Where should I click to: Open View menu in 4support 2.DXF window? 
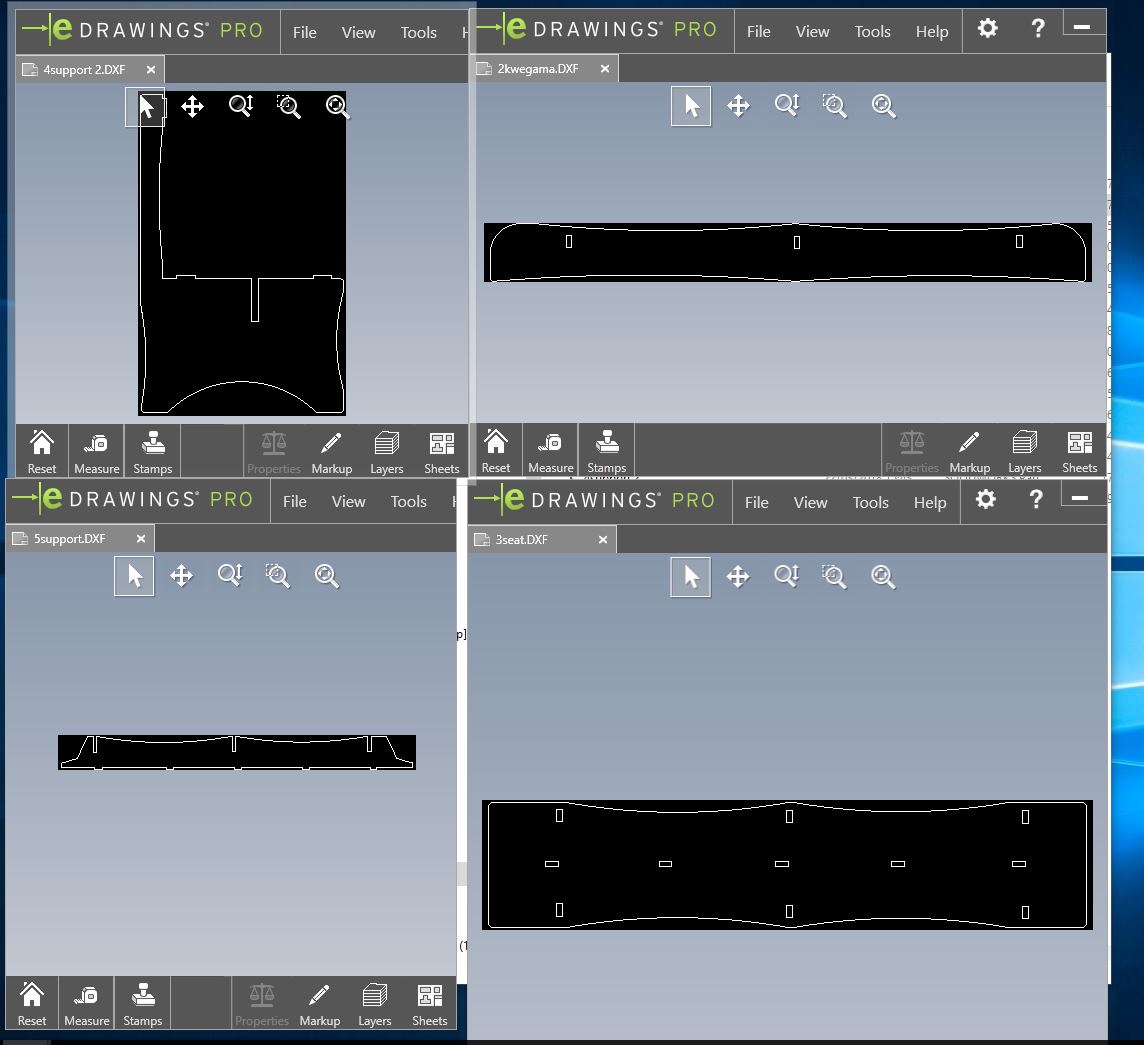(358, 33)
